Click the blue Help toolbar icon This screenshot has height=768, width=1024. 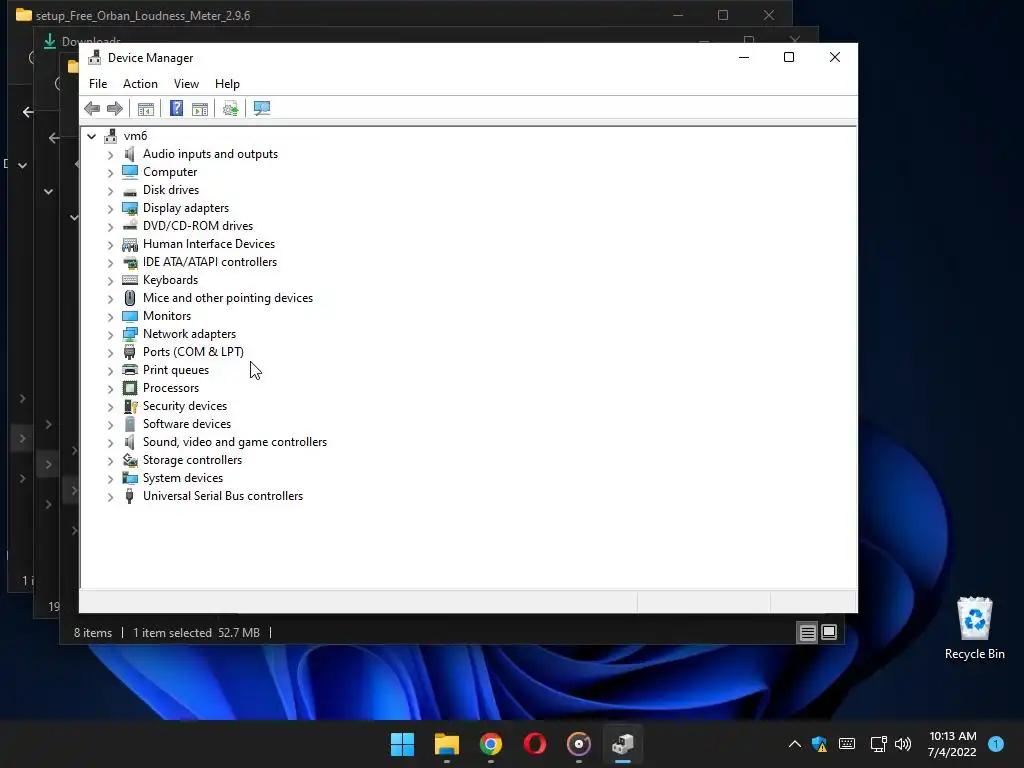tap(176, 108)
